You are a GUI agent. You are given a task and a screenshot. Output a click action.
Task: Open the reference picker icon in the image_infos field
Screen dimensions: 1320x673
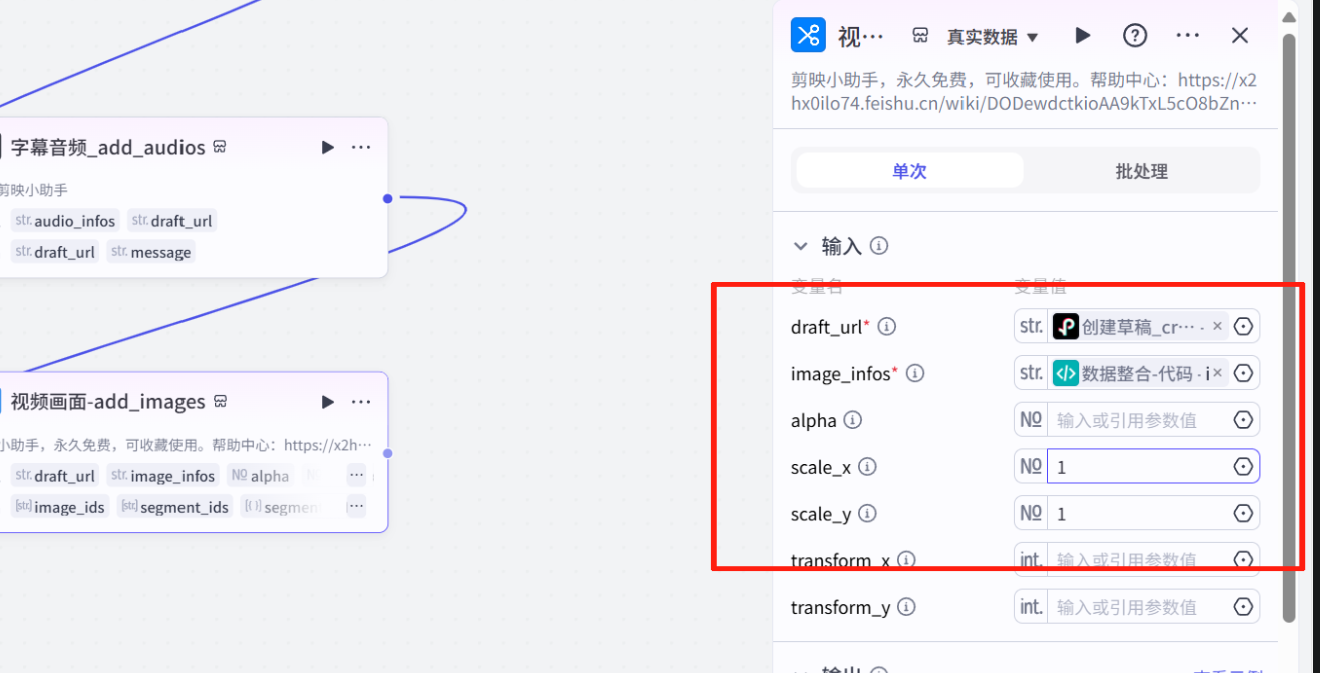pyautogui.click(x=1244, y=373)
